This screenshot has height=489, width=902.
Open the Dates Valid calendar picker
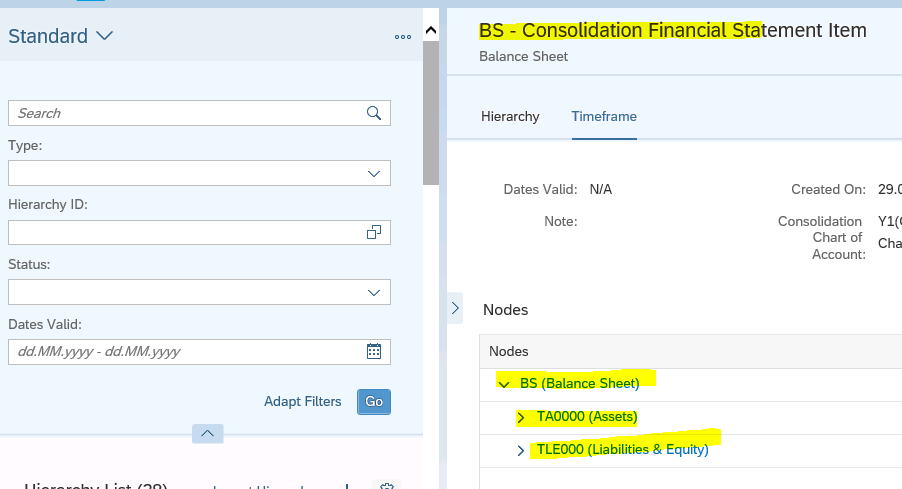tap(374, 351)
